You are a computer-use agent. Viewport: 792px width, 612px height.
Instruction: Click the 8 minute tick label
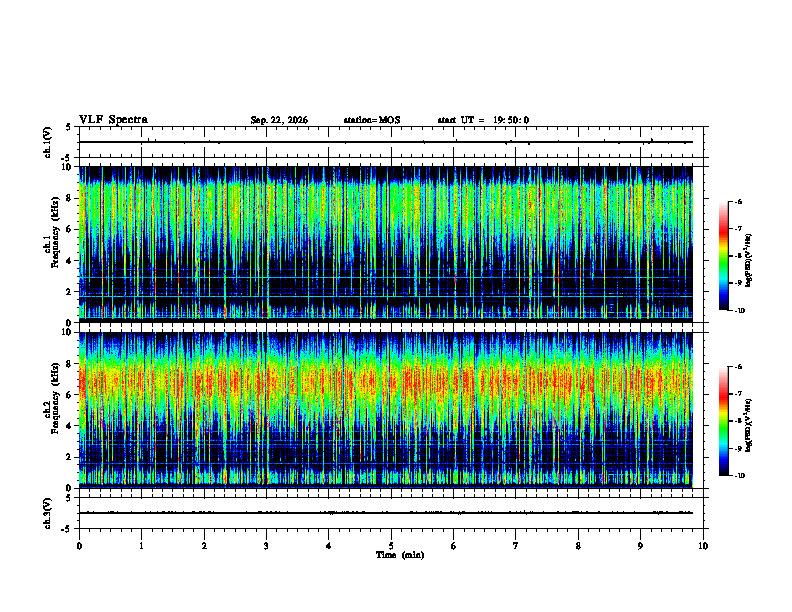[578, 546]
